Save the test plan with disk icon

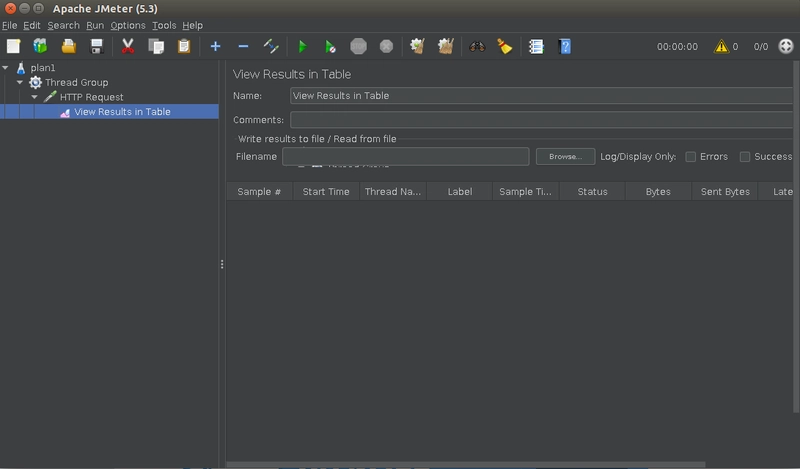(x=96, y=46)
